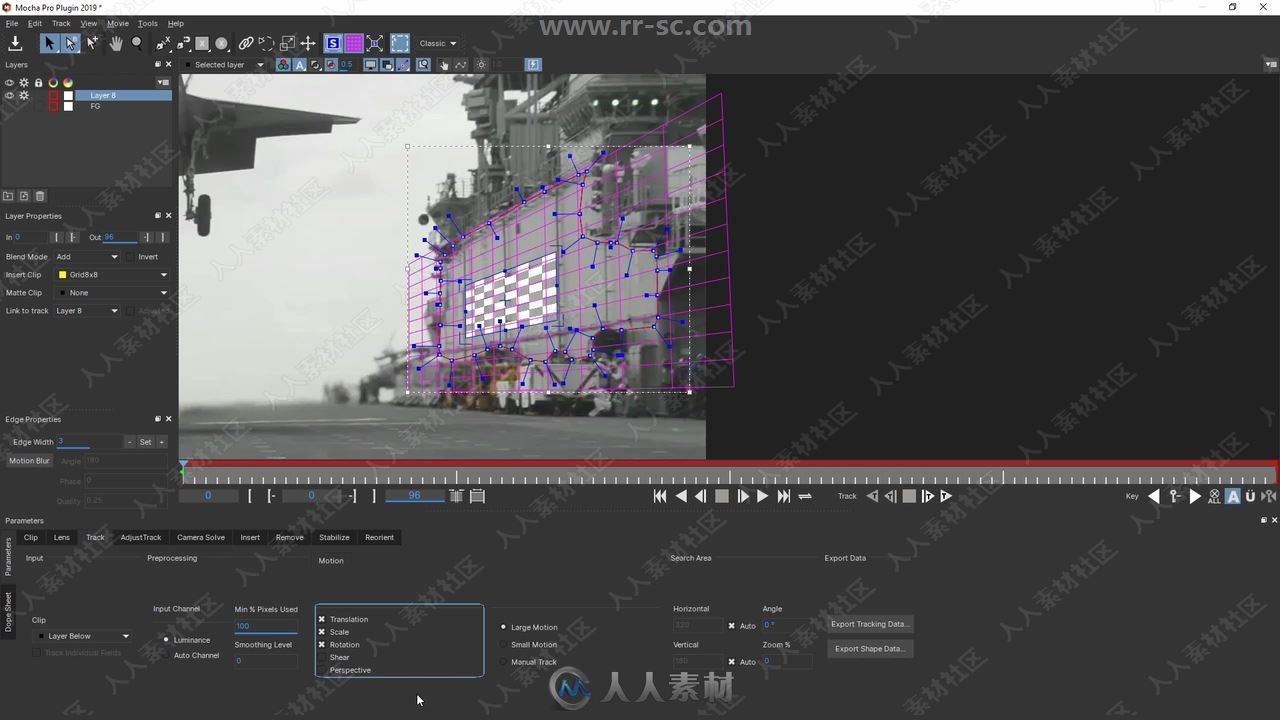Open the Classic layout dropdown
The height and width of the screenshot is (720, 1280).
pos(438,43)
